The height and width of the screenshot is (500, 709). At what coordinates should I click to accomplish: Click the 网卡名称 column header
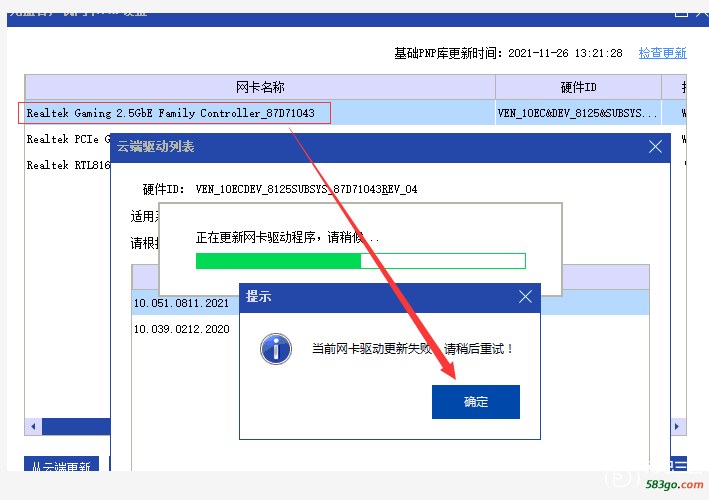coord(260,87)
